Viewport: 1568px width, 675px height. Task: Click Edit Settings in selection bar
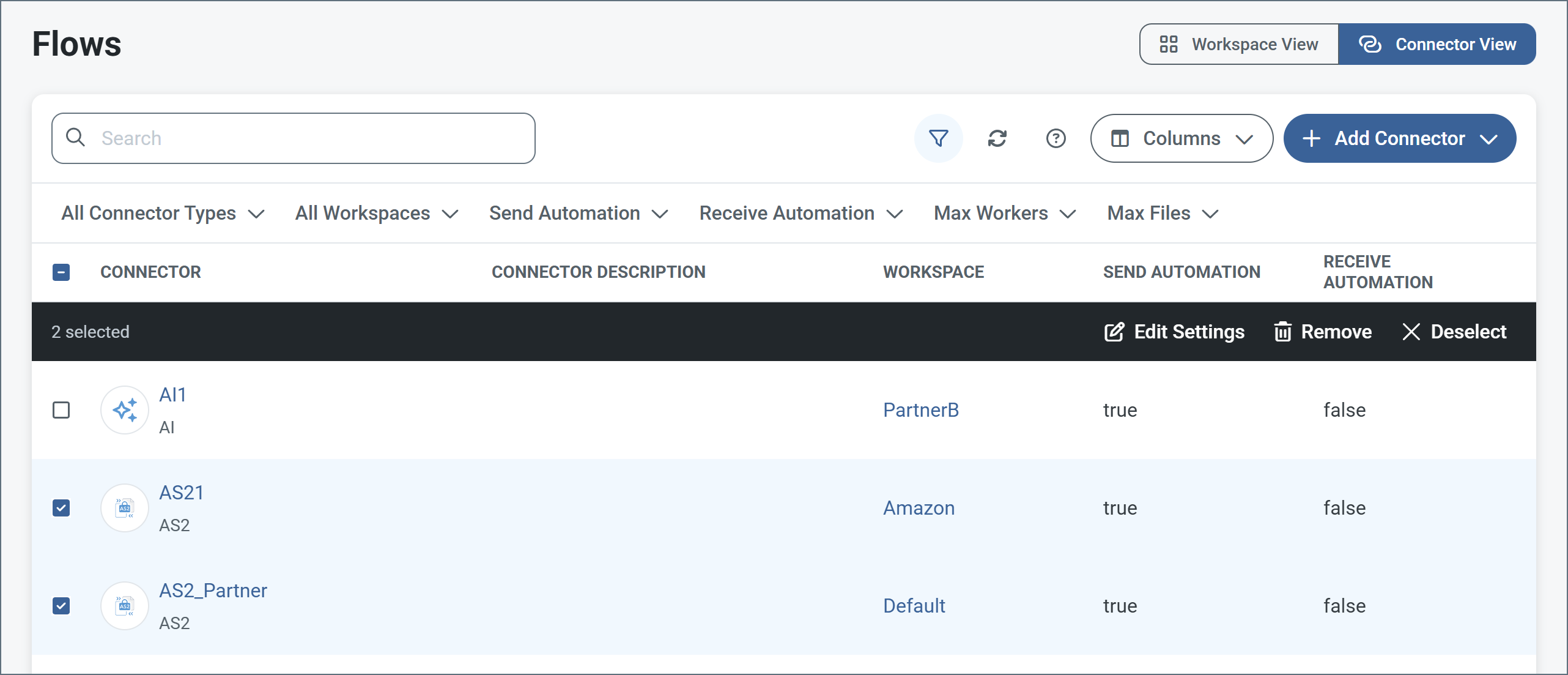(1174, 332)
